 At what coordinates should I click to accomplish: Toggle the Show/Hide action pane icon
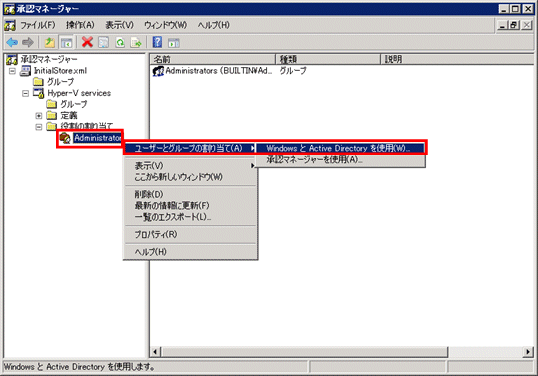(174, 43)
